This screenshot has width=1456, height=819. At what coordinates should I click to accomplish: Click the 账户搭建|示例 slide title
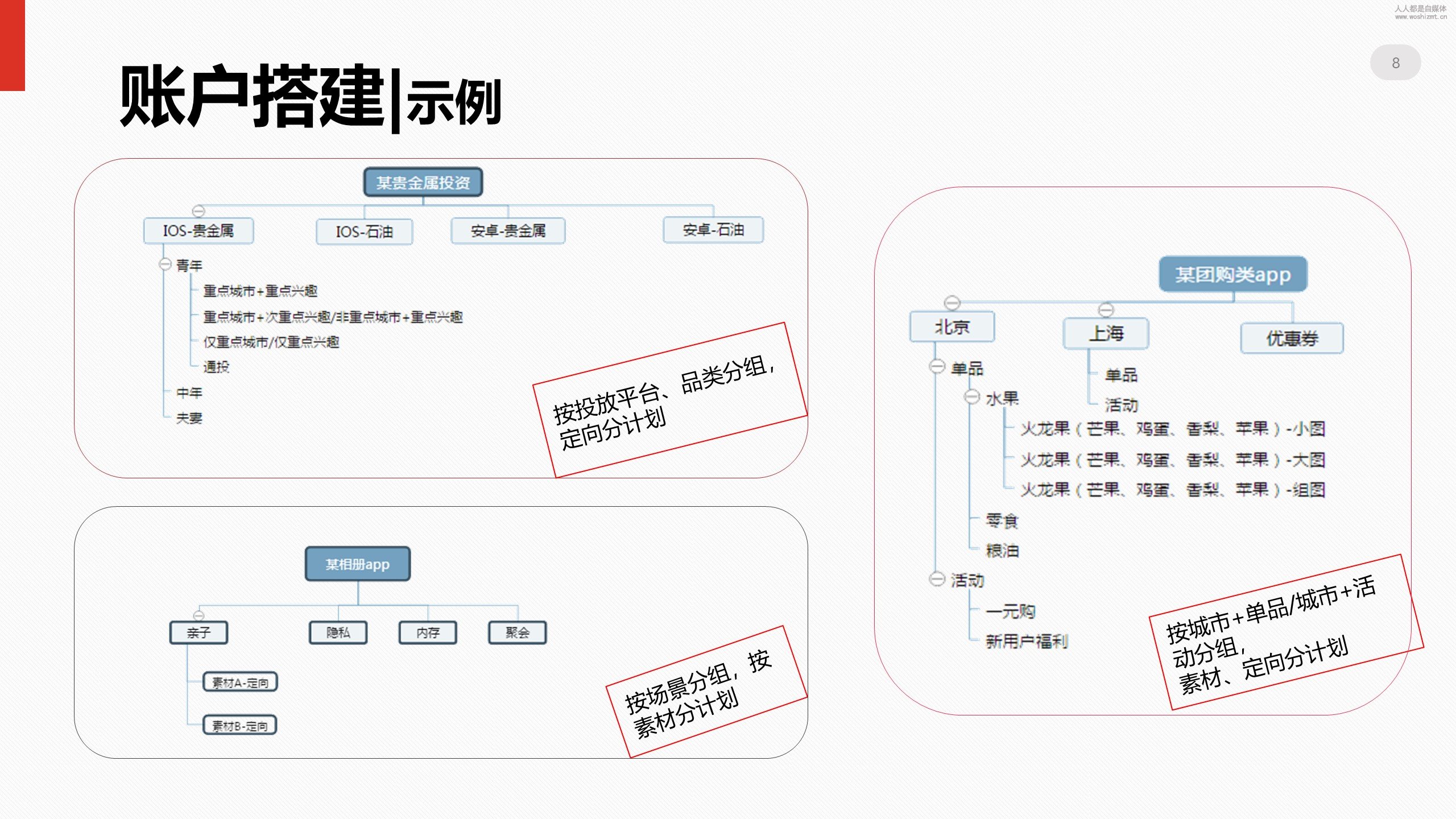click(x=311, y=98)
